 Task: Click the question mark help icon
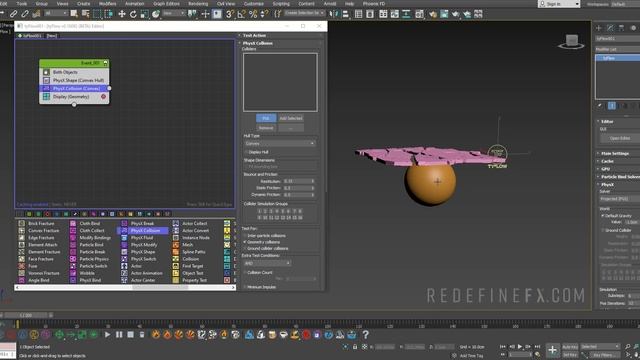click(365, 335)
